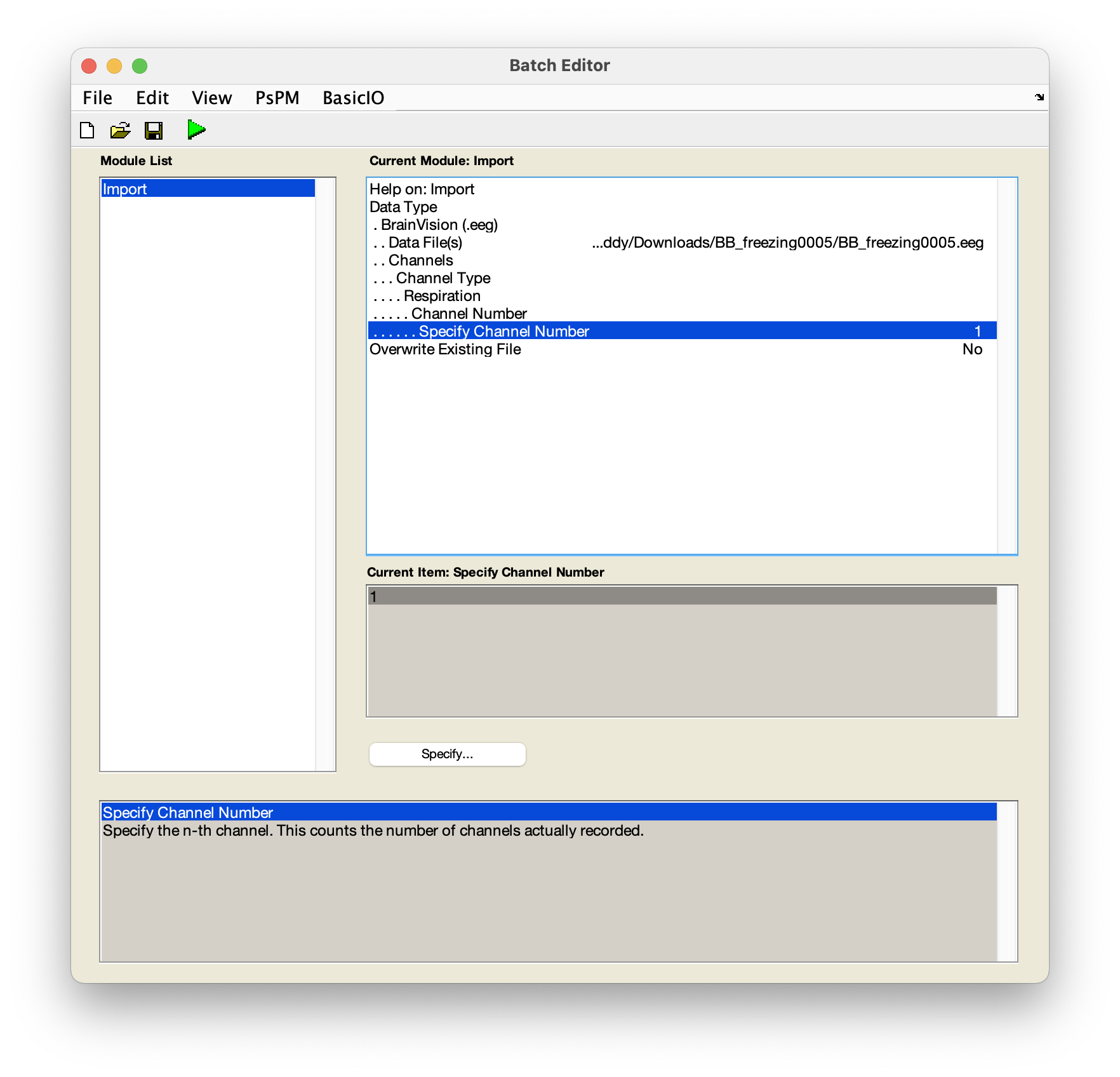
Task: Create a new batch job
Action: click(88, 130)
